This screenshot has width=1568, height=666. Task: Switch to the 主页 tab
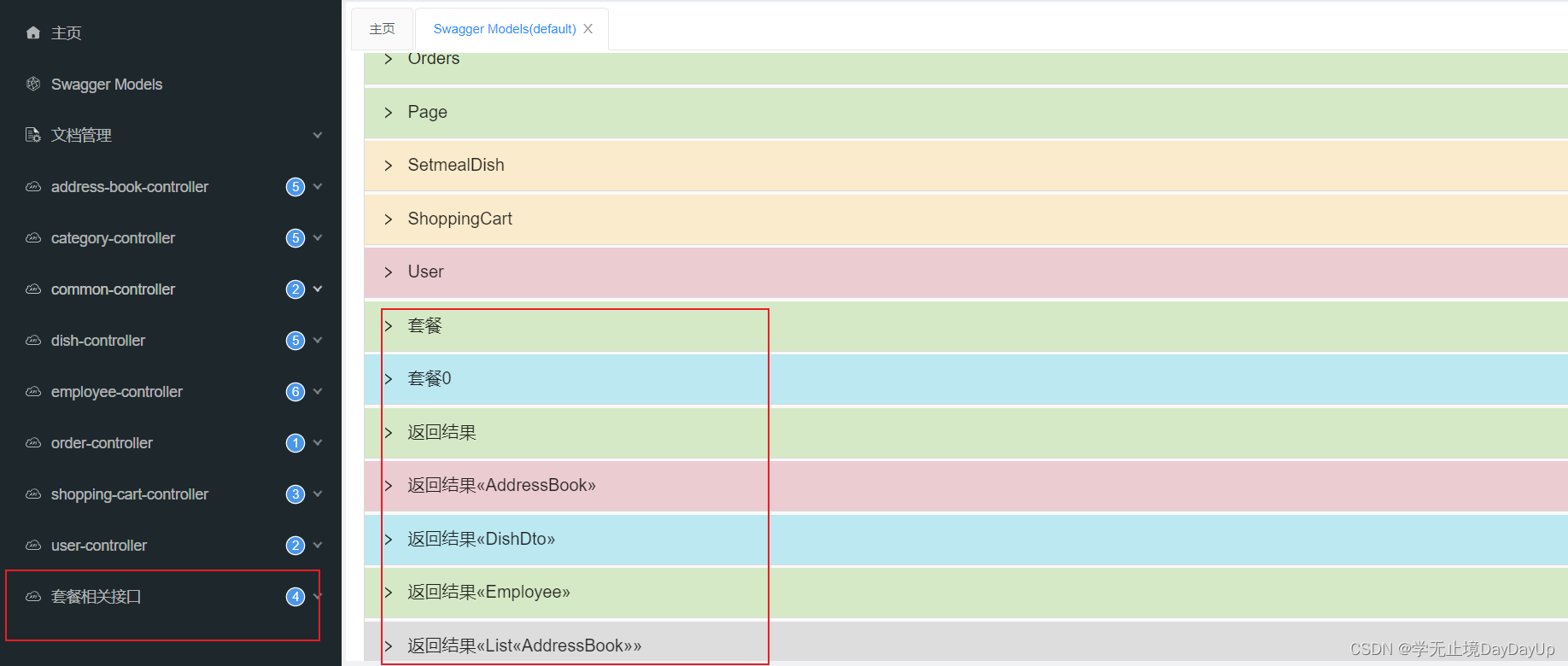coord(382,29)
